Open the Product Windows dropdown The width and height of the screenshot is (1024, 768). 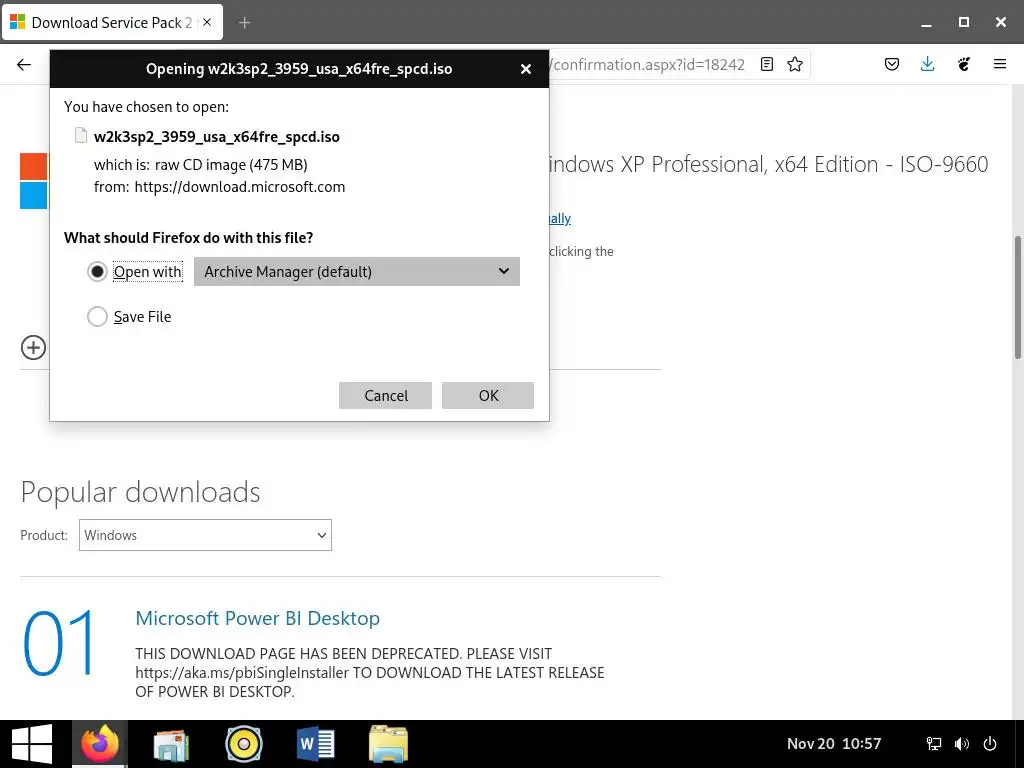[x=205, y=535]
